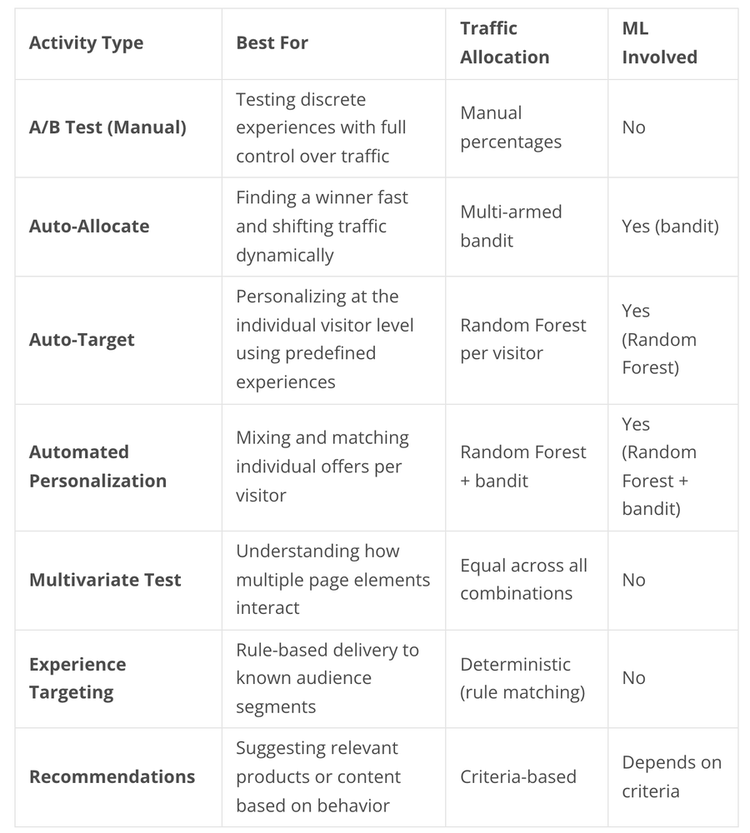Select the Multi-armed bandit cell
This screenshot has width=750, height=833.
tap(511, 226)
